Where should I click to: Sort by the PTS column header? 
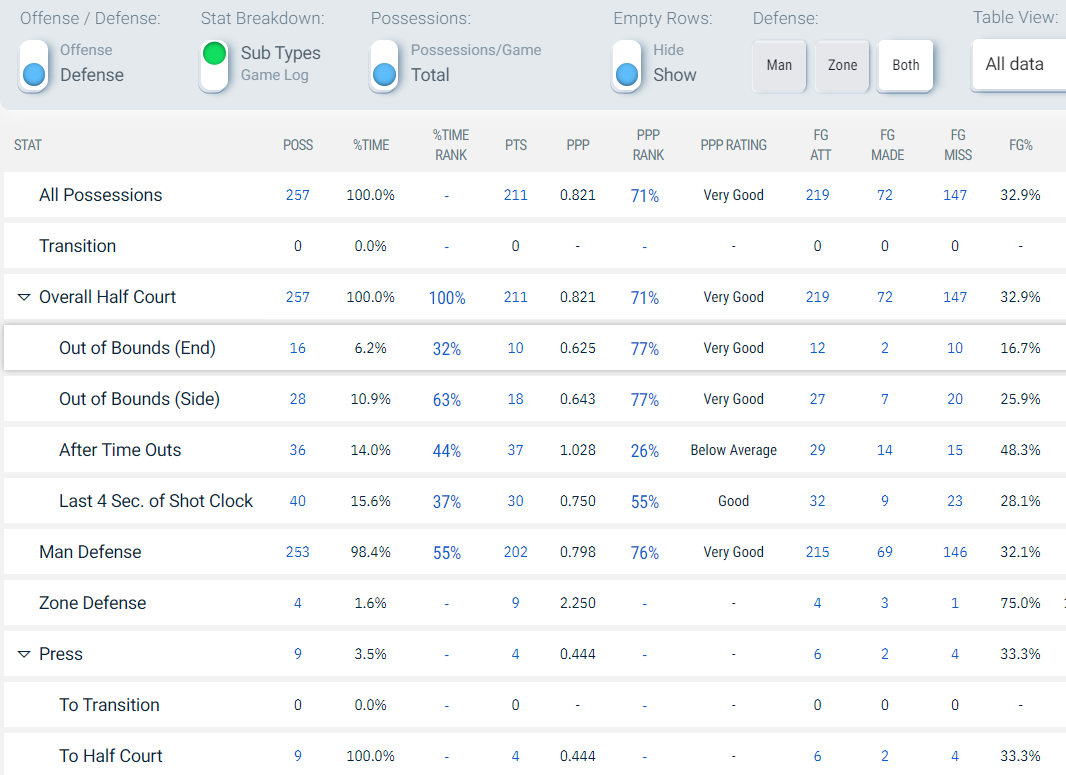[x=516, y=145]
